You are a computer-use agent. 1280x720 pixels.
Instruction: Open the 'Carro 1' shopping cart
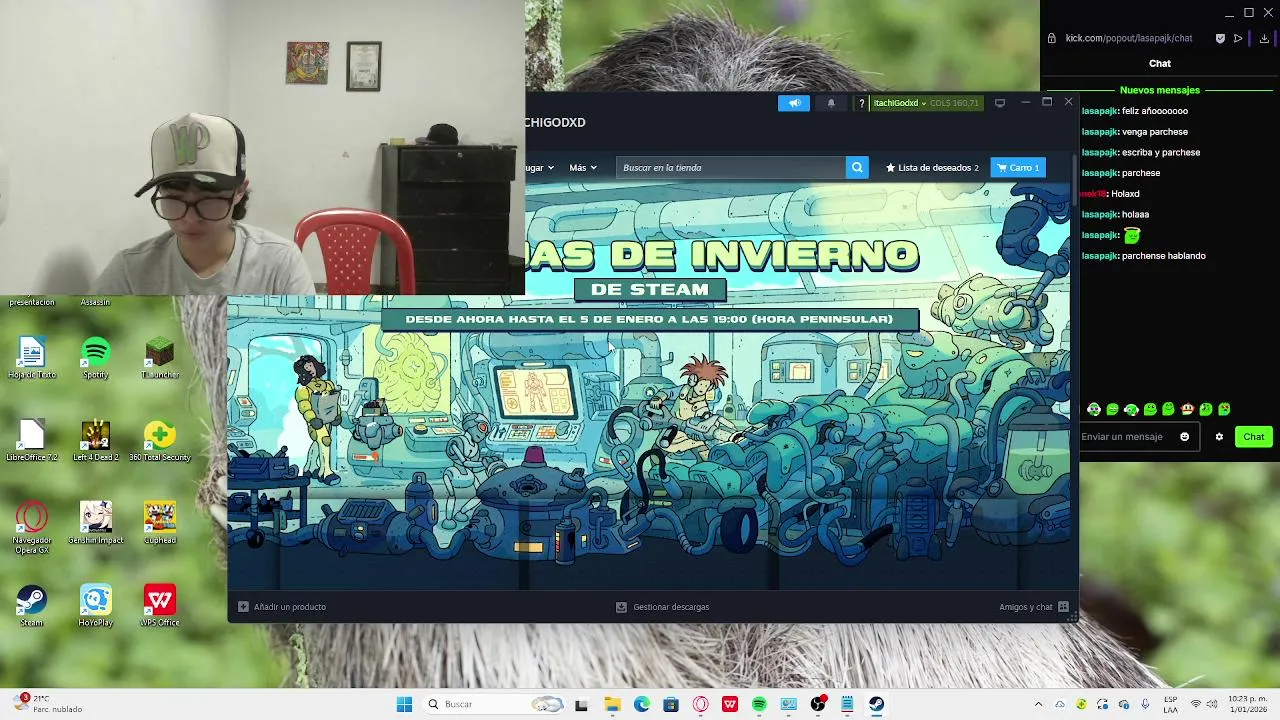coord(1018,168)
